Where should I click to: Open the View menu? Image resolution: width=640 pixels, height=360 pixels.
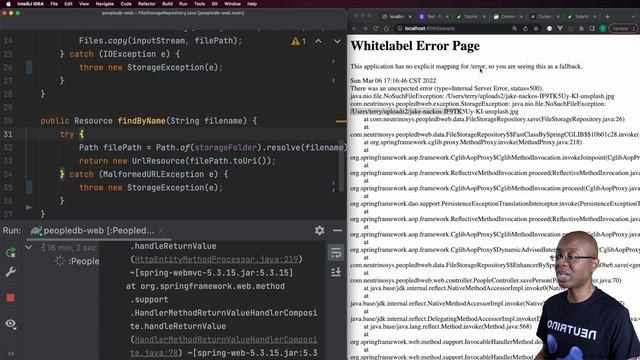84,4
